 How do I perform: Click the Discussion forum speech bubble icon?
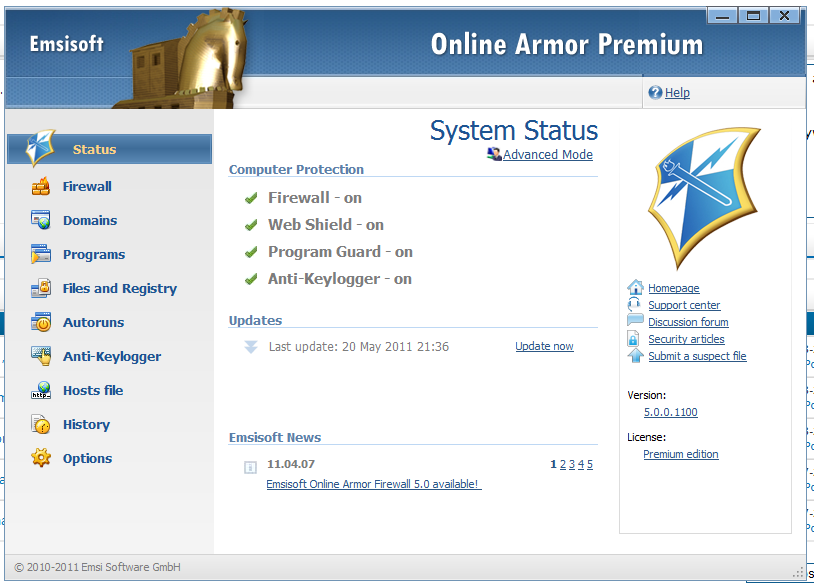635,320
